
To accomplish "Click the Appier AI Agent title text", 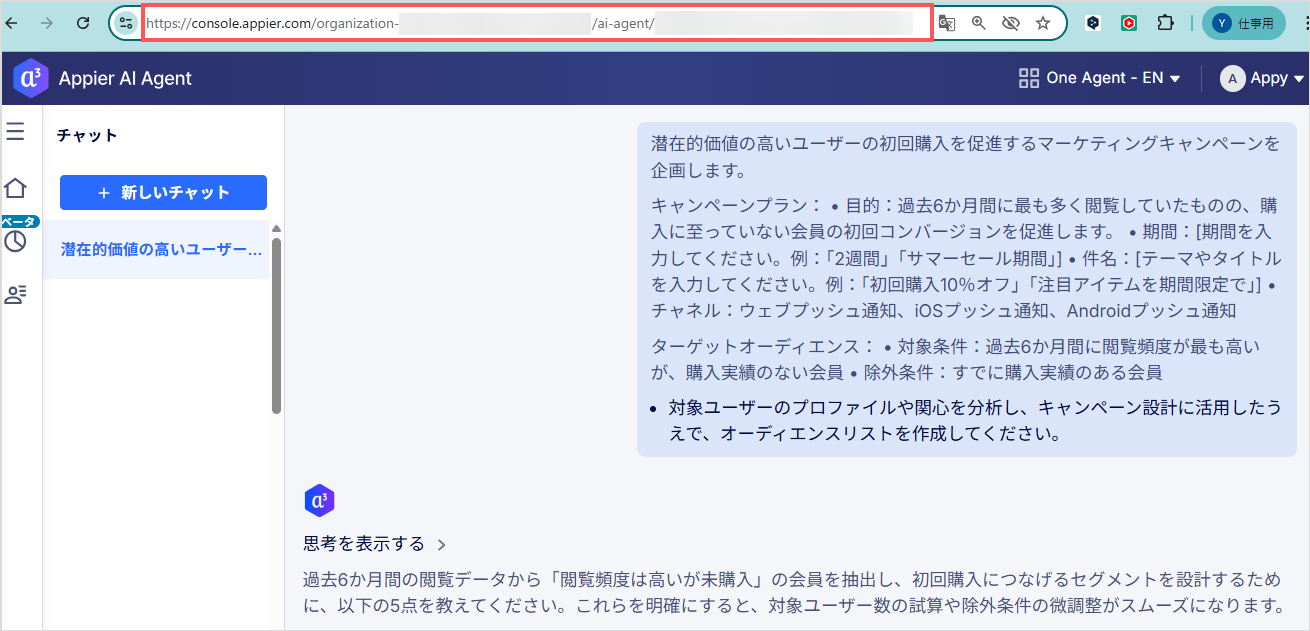I will tap(125, 78).
